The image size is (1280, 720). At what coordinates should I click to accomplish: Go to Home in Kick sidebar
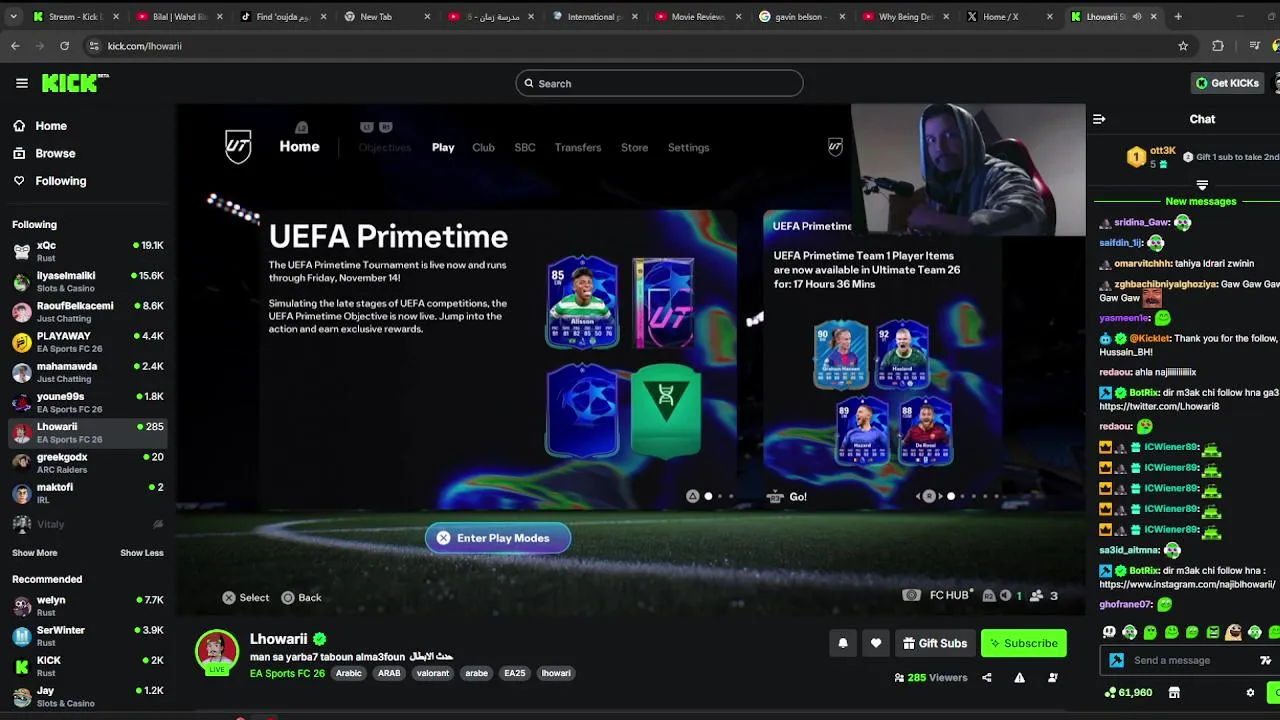pos(40,126)
